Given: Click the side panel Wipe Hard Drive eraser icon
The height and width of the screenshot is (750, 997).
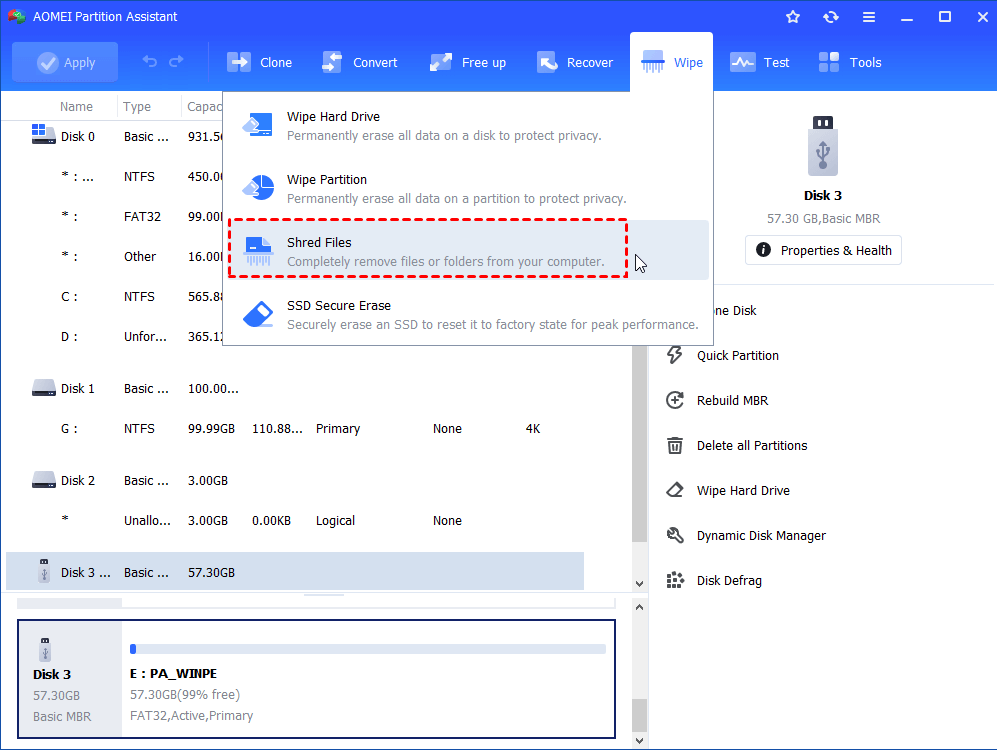Looking at the screenshot, I should tap(675, 490).
